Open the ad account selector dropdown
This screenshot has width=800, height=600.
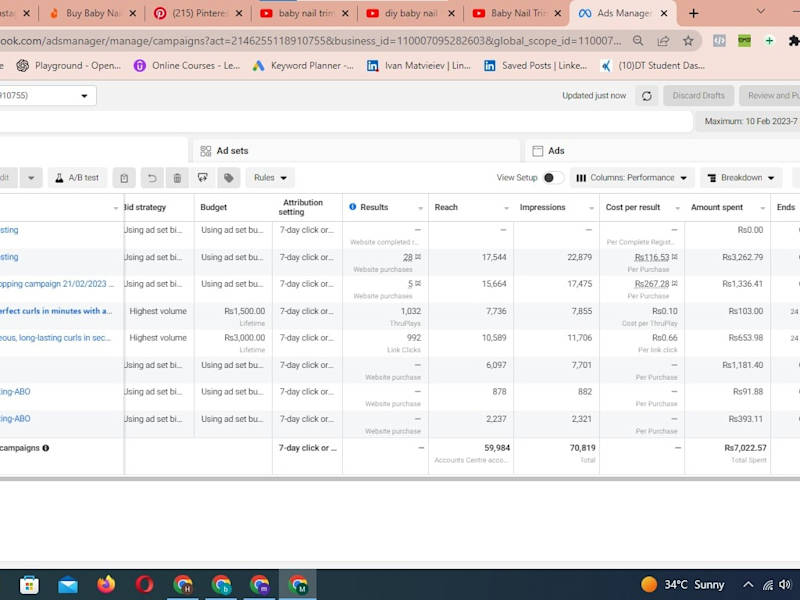pyautogui.click(x=47, y=96)
